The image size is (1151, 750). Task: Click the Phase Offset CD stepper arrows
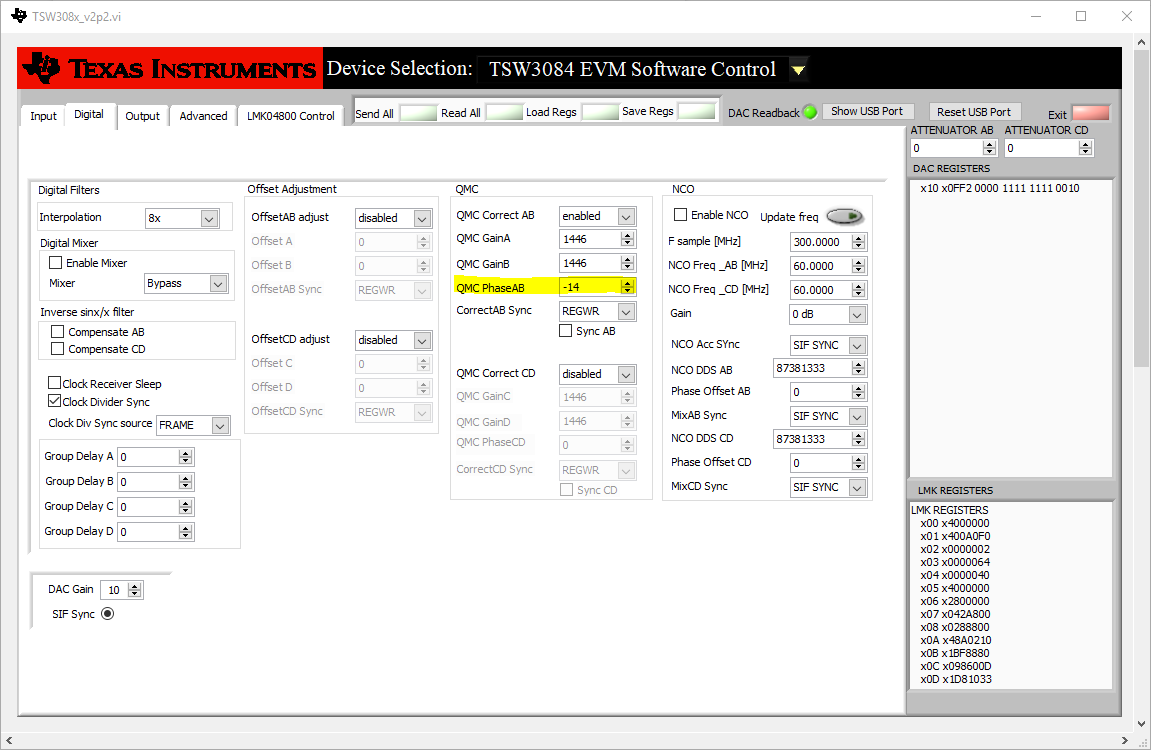(859, 463)
